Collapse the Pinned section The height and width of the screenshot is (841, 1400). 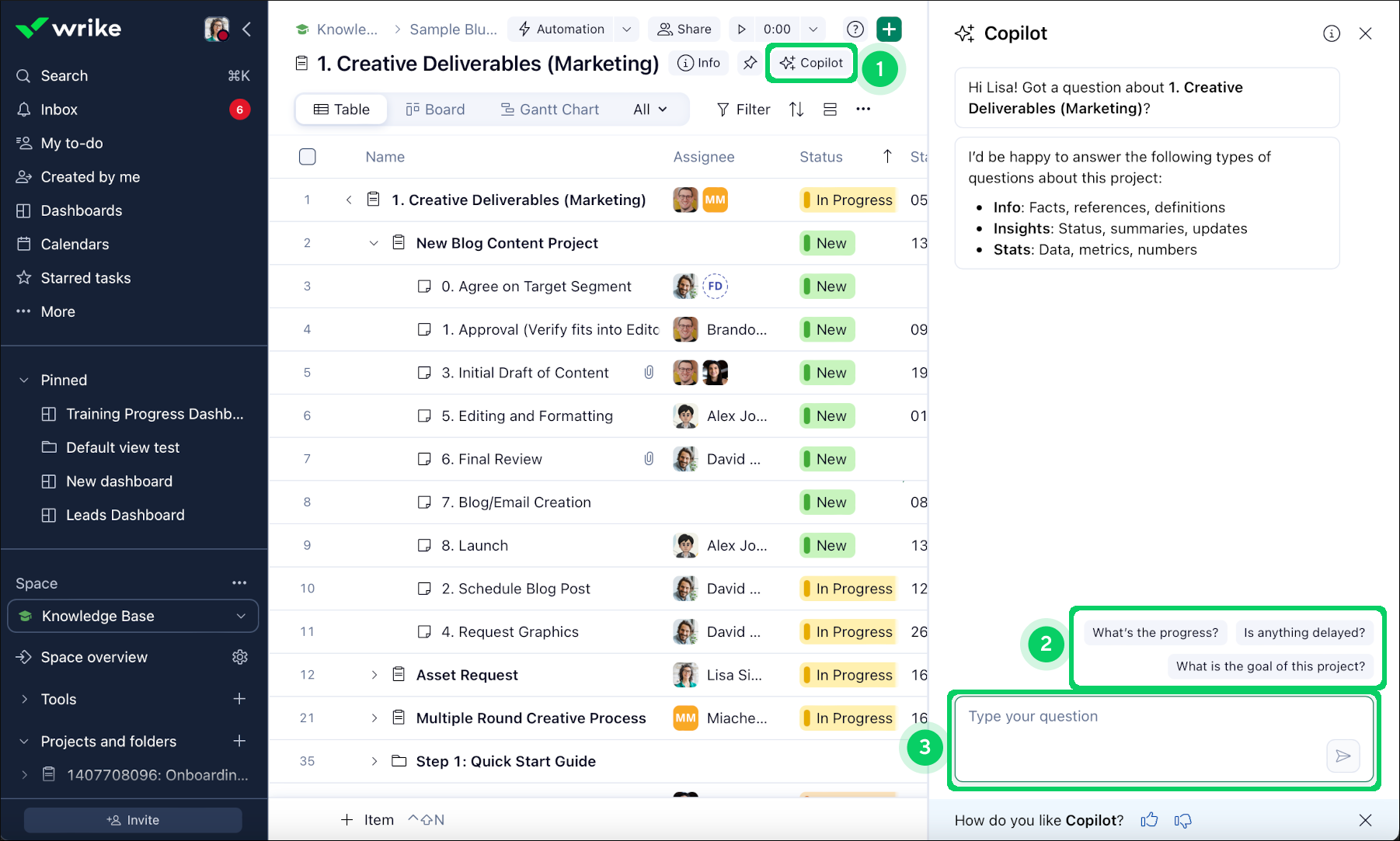pos(24,380)
